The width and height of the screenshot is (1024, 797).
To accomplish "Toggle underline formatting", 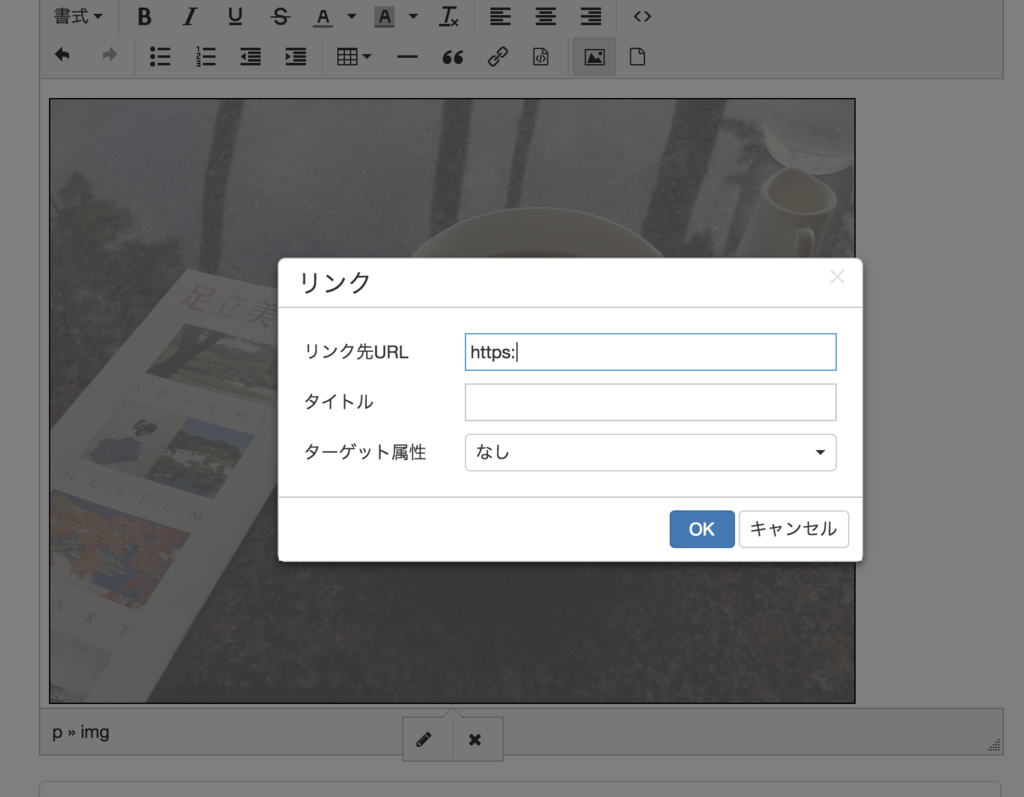I will click(x=235, y=17).
